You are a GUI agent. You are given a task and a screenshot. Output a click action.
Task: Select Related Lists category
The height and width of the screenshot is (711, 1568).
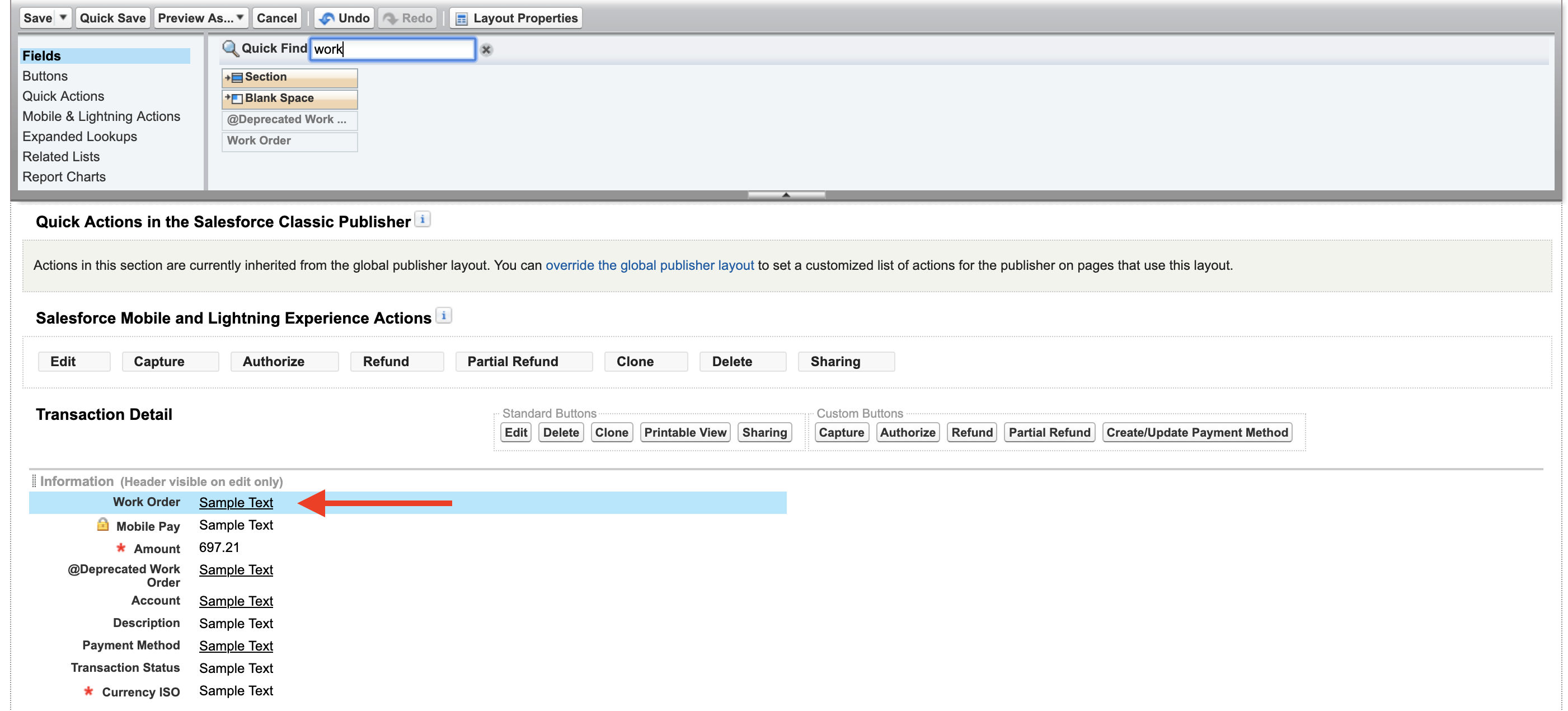(x=61, y=156)
